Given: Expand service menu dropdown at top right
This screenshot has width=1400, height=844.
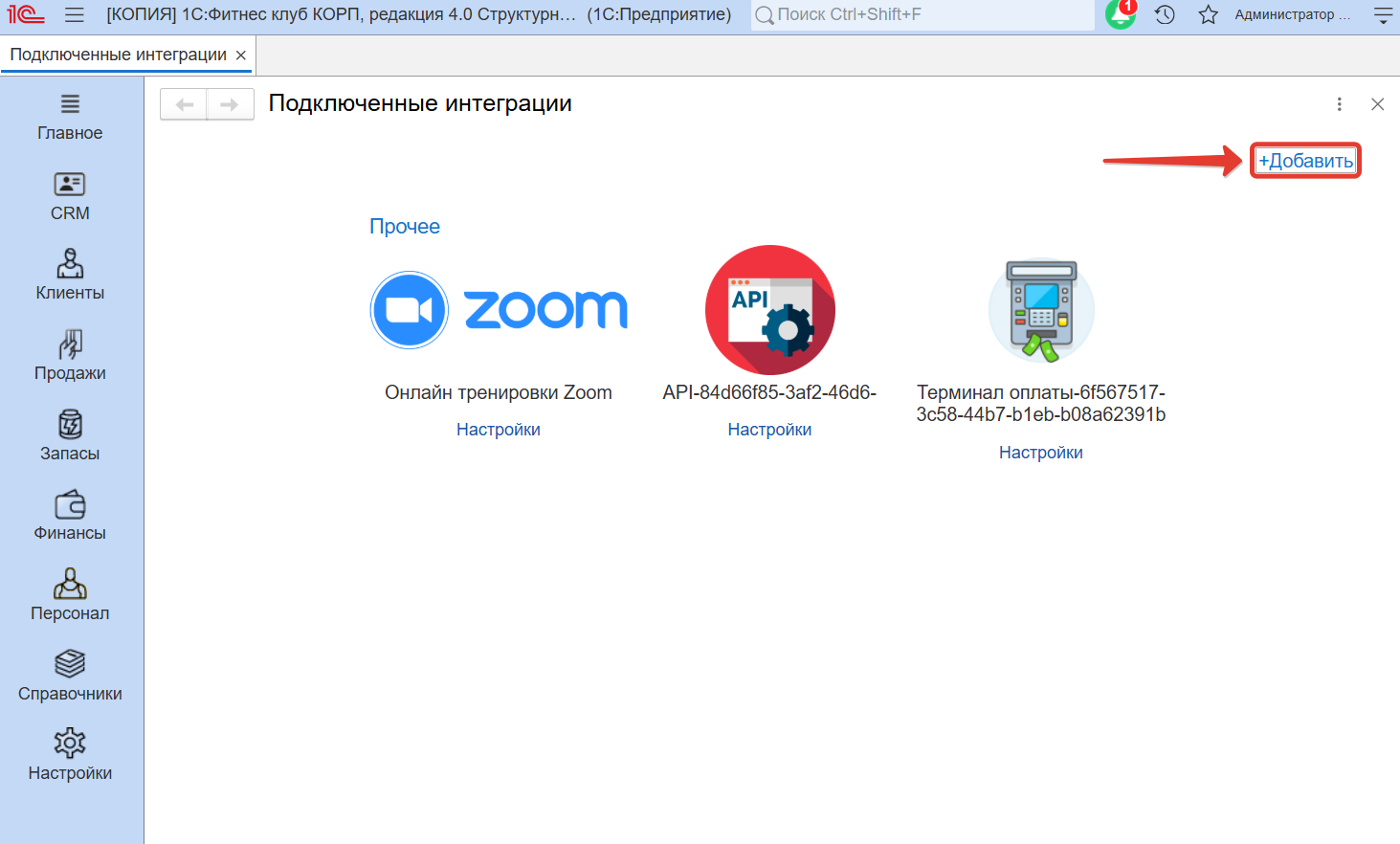Looking at the screenshot, I should [1383, 14].
